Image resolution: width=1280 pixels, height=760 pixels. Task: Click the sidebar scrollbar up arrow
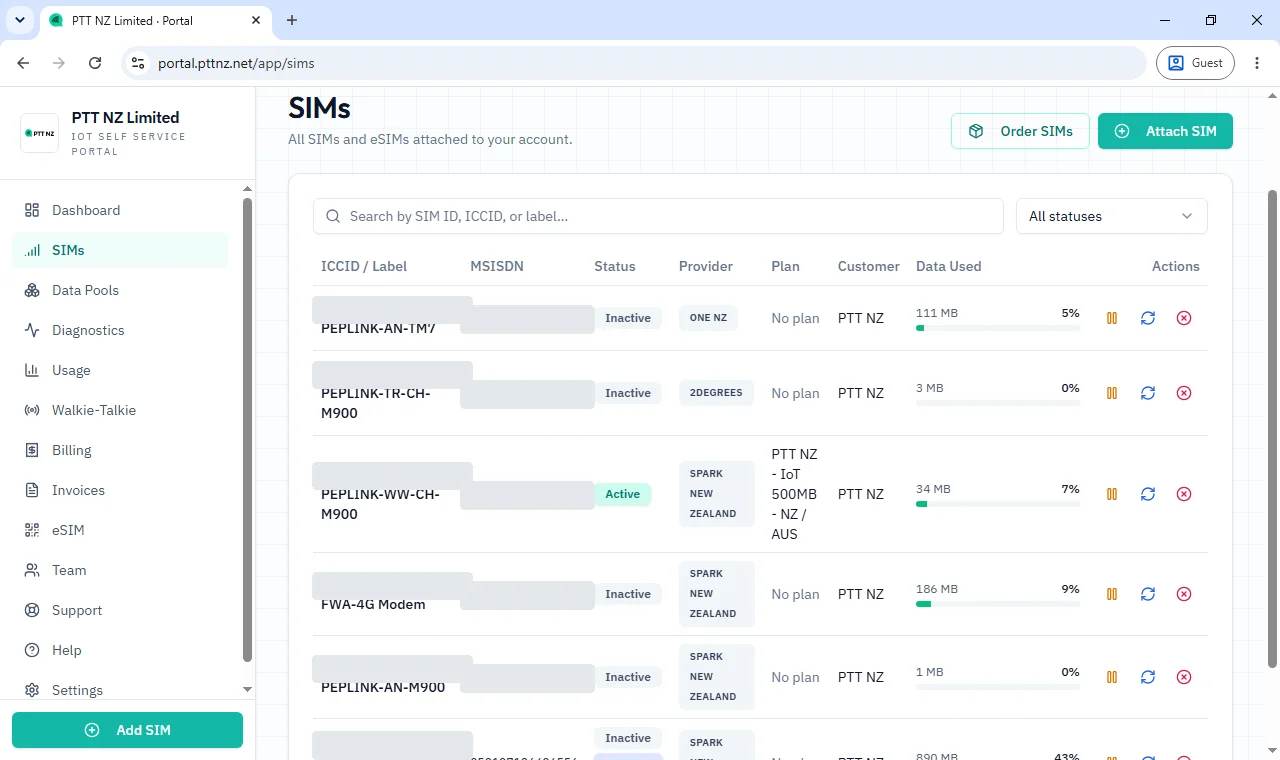point(247,189)
